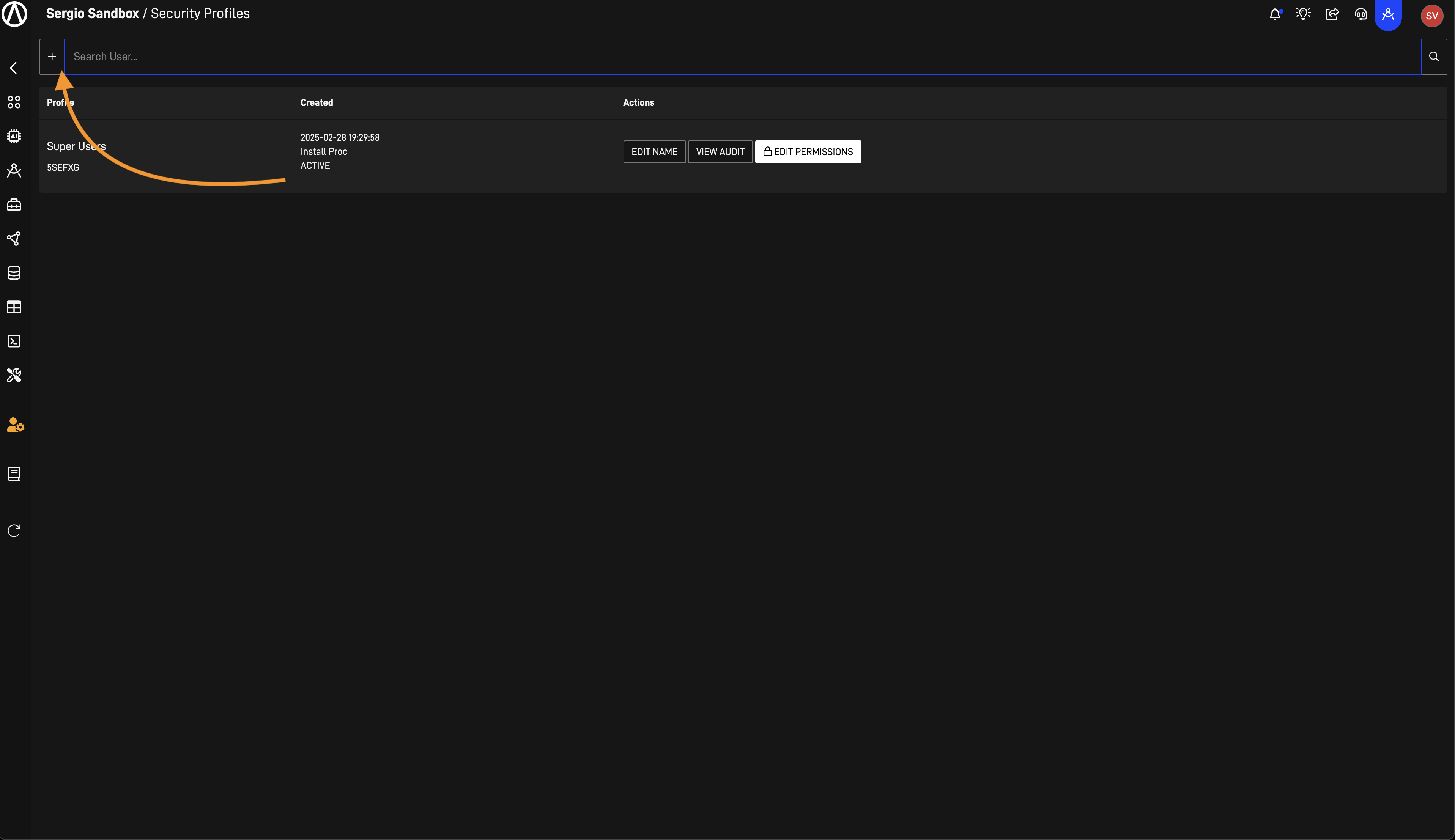This screenshot has height=840, width=1455.
Task: Click the Search User input field
Action: (x=742, y=57)
